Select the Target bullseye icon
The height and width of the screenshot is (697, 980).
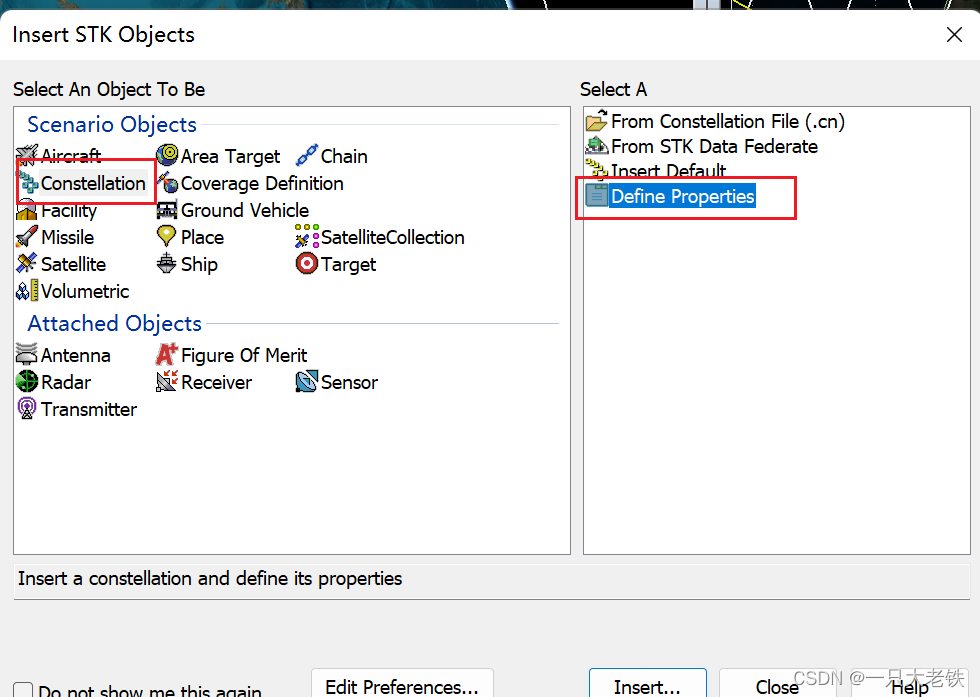tap(307, 264)
